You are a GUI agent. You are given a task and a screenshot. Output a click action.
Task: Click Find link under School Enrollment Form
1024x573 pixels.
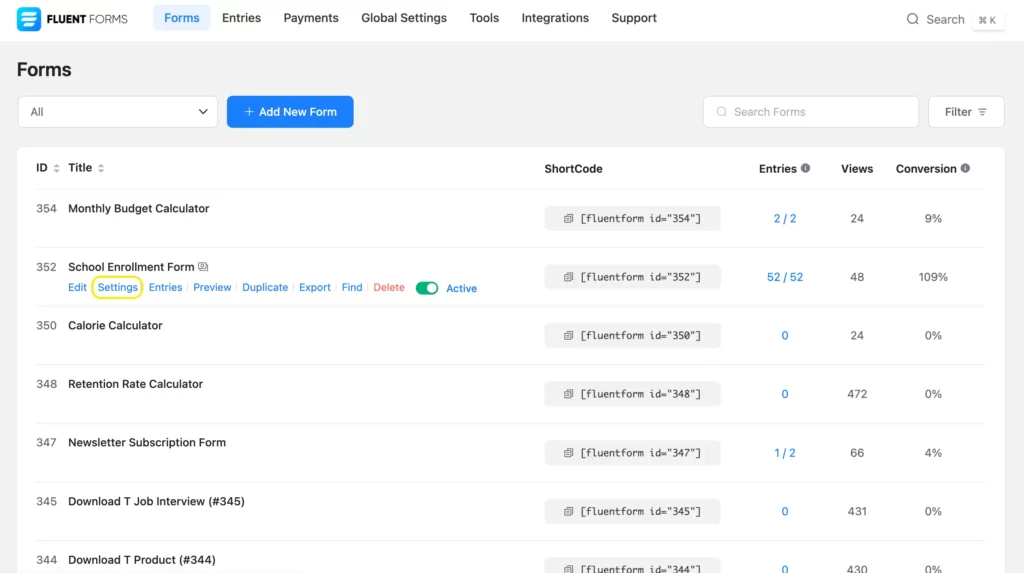coord(352,287)
